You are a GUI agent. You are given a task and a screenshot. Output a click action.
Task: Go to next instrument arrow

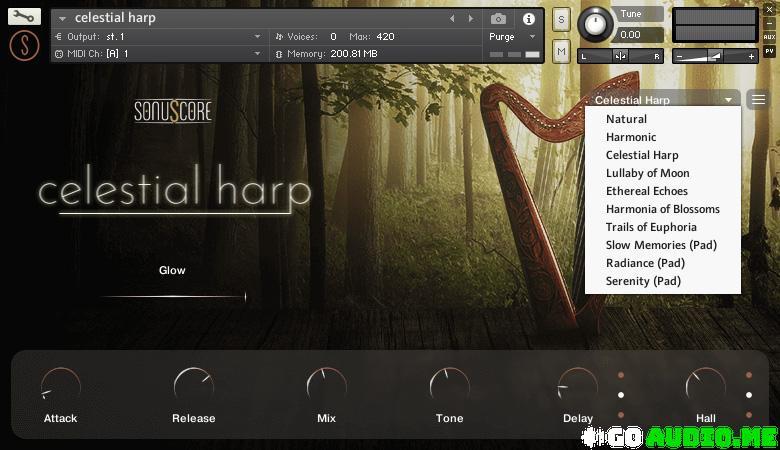pyautogui.click(x=471, y=18)
